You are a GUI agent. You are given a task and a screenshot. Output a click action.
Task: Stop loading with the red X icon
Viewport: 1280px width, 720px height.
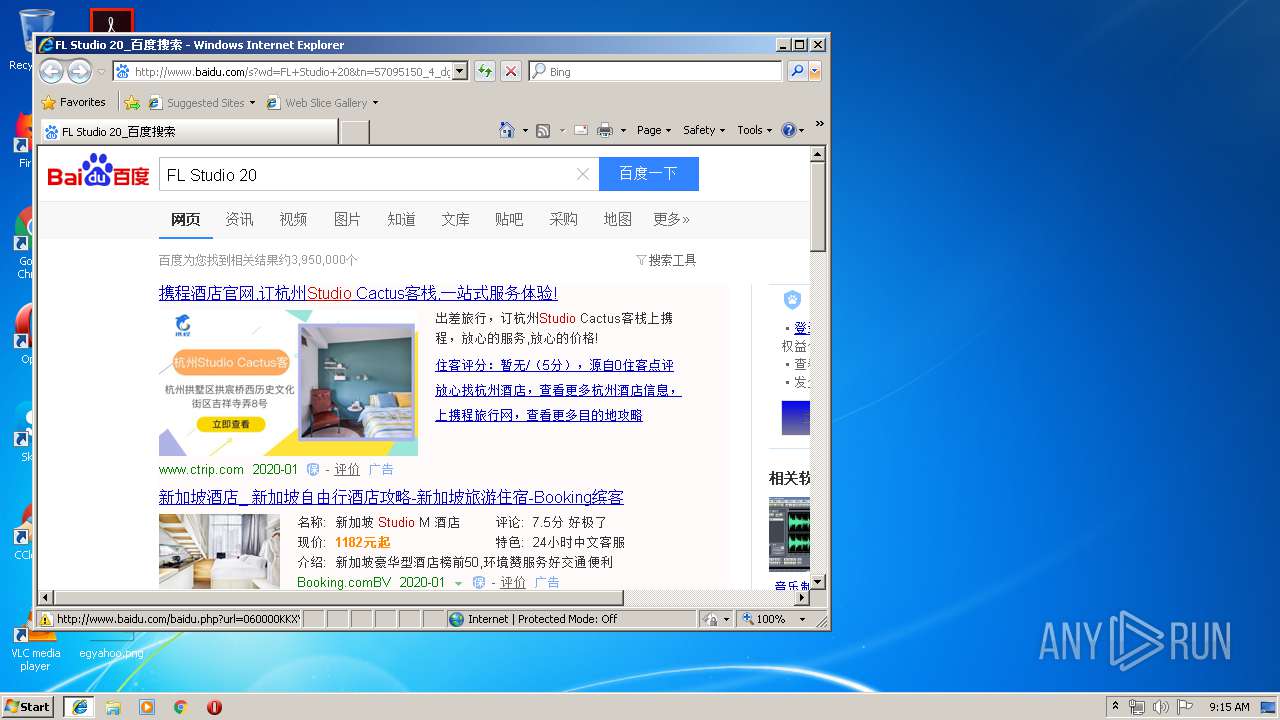(x=511, y=71)
